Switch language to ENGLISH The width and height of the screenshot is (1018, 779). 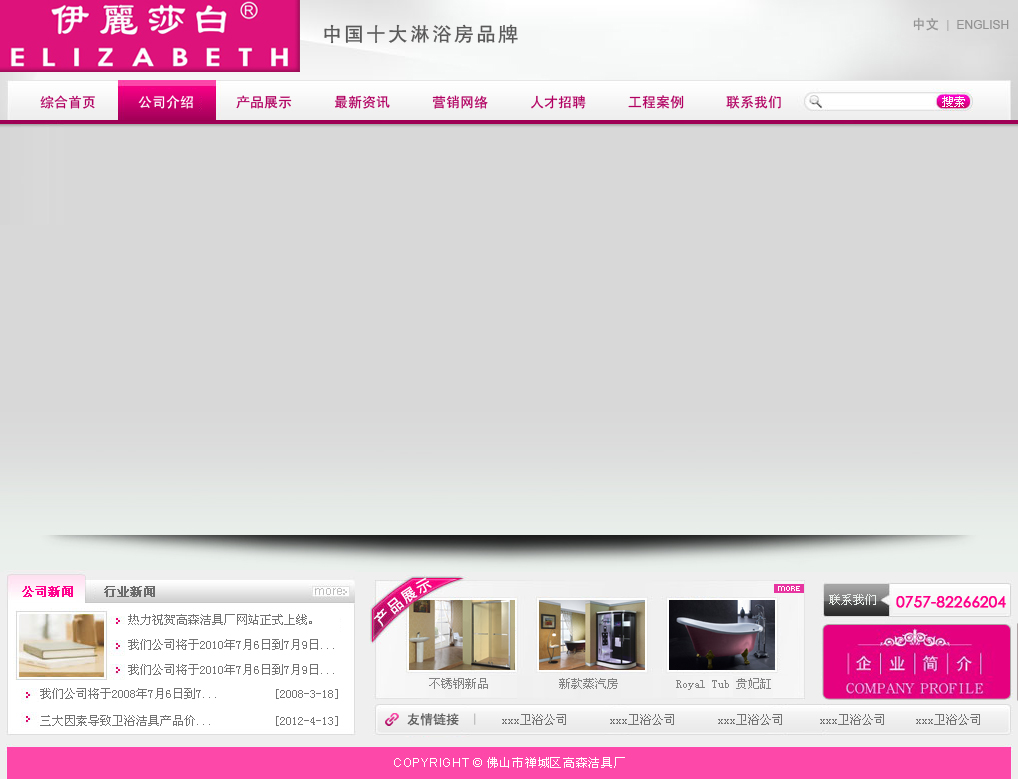982,25
